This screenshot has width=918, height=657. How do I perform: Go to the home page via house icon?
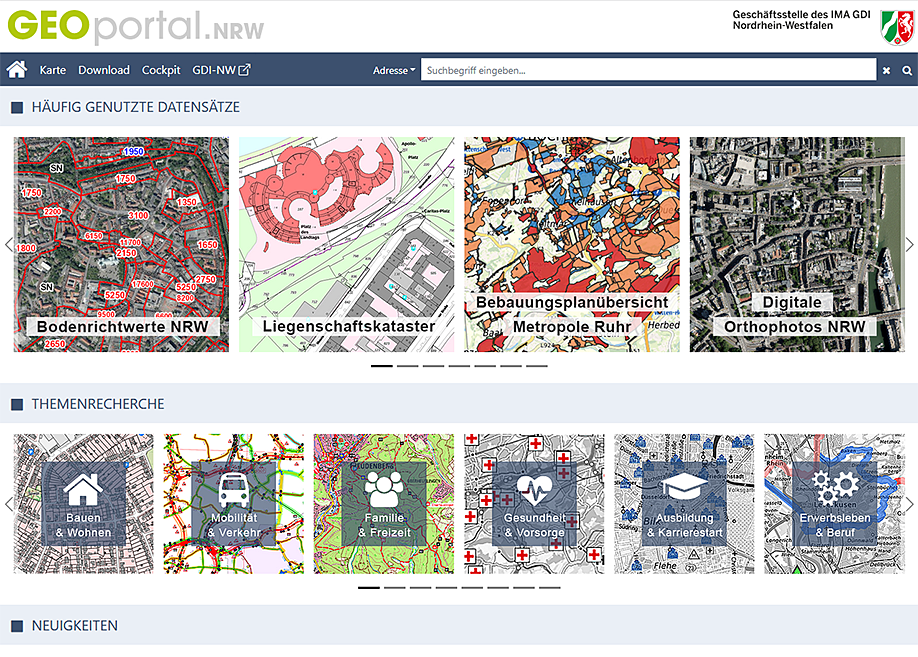(x=17, y=70)
